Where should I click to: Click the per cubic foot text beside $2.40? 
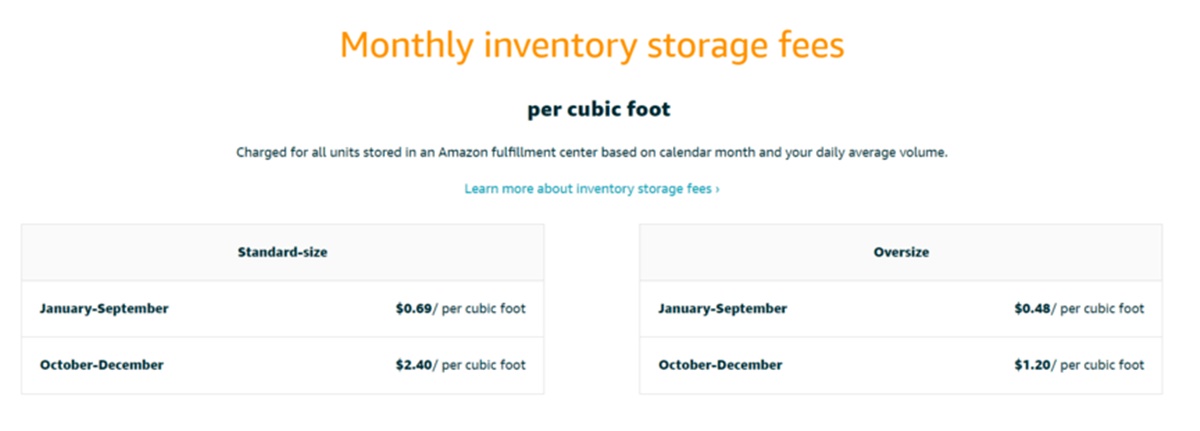(483, 365)
